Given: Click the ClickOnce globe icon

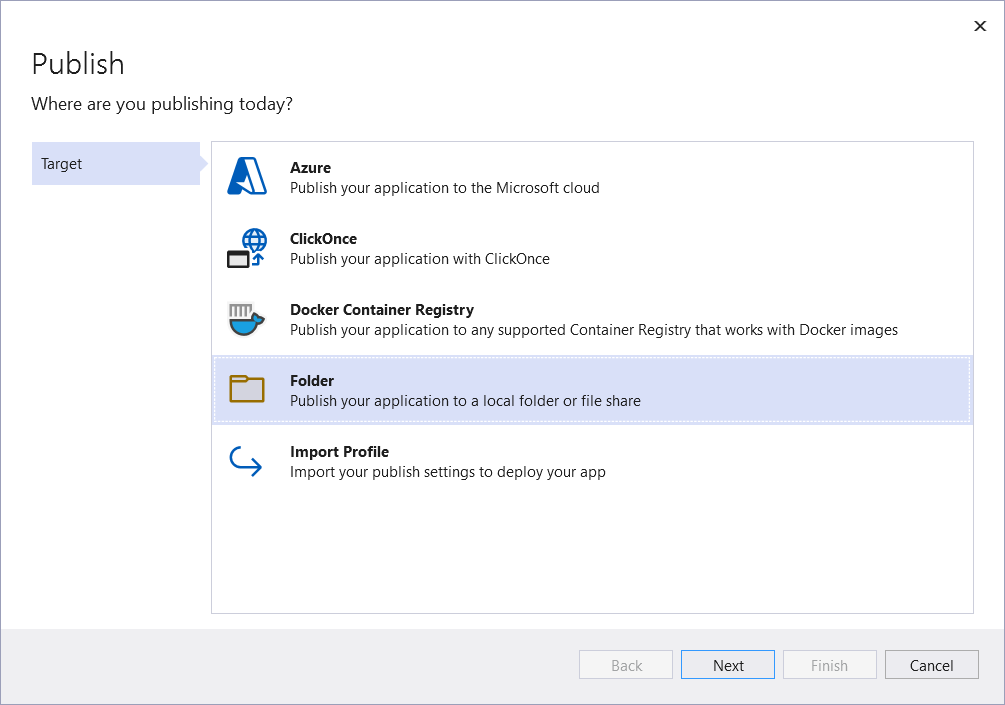Looking at the screenshot, I should [247, 247].
